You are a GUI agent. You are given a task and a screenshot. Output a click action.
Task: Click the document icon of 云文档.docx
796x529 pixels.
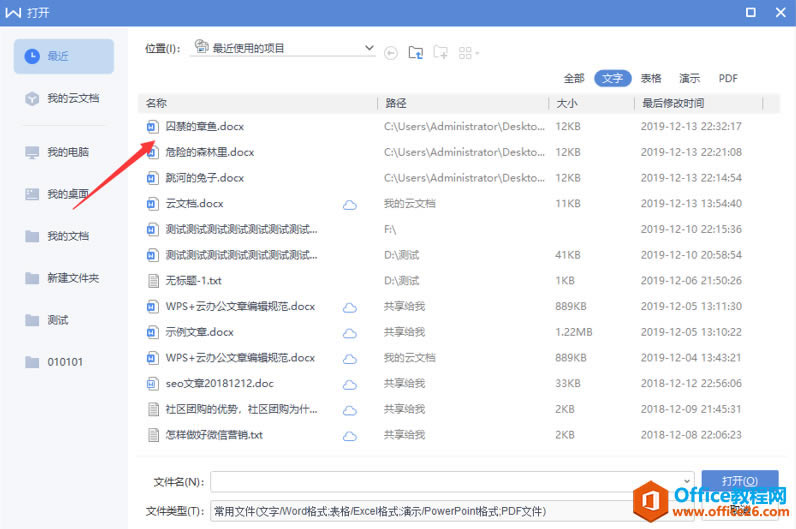[152, 204]
